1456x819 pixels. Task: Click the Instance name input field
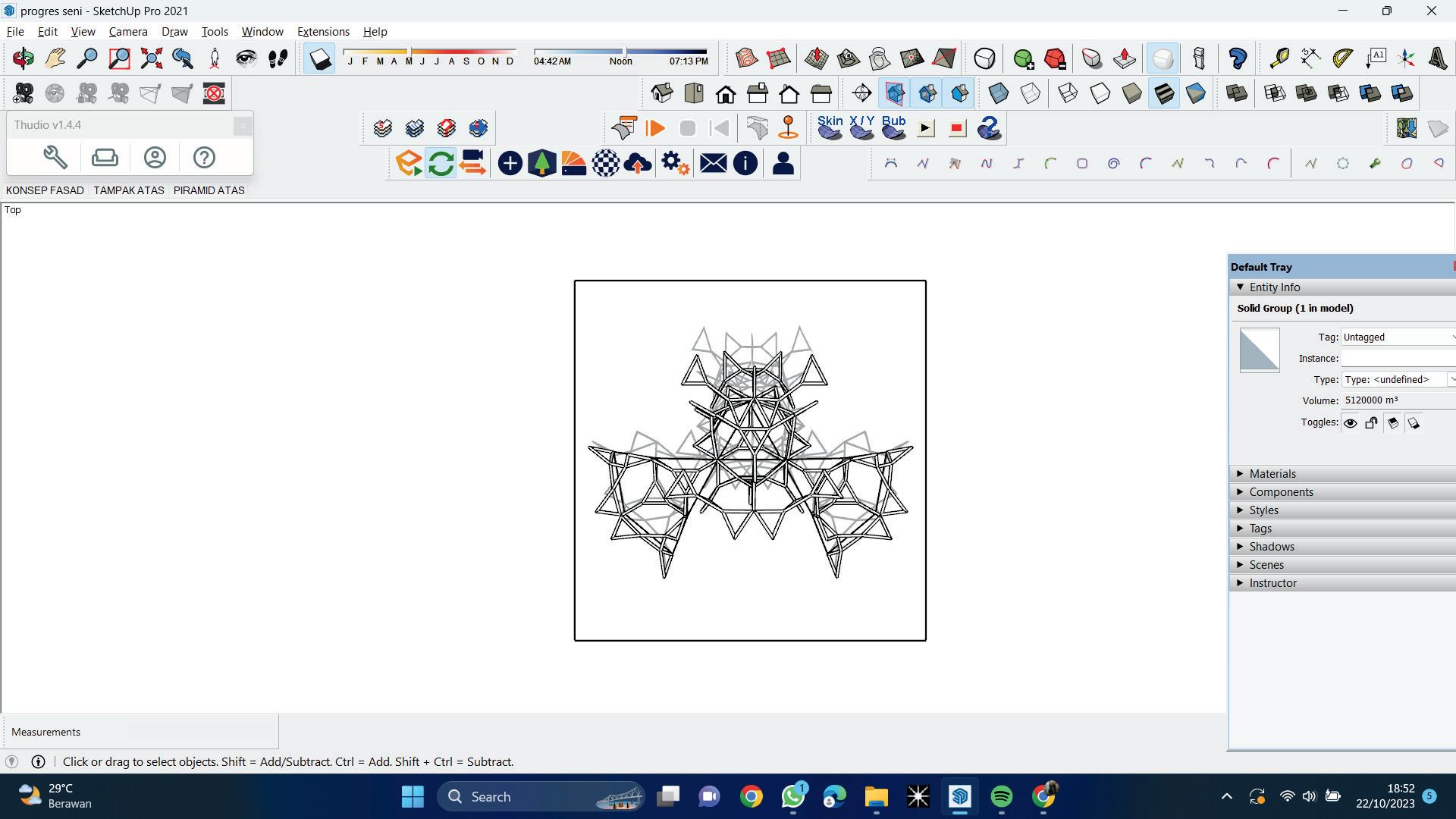pos(1398,359)
